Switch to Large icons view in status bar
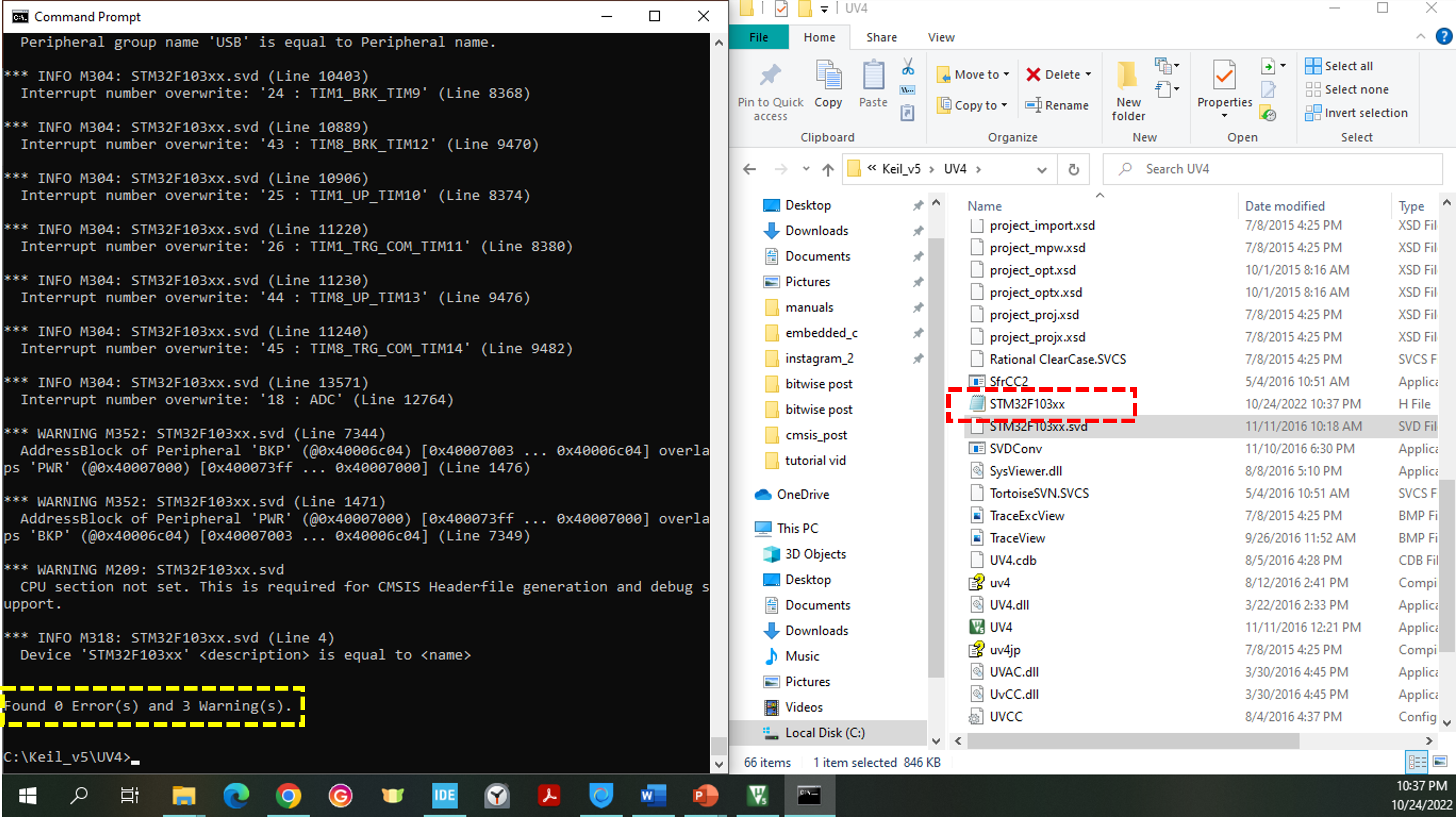The height and width of the screenshot is (817, 1456). (1439, 762)
